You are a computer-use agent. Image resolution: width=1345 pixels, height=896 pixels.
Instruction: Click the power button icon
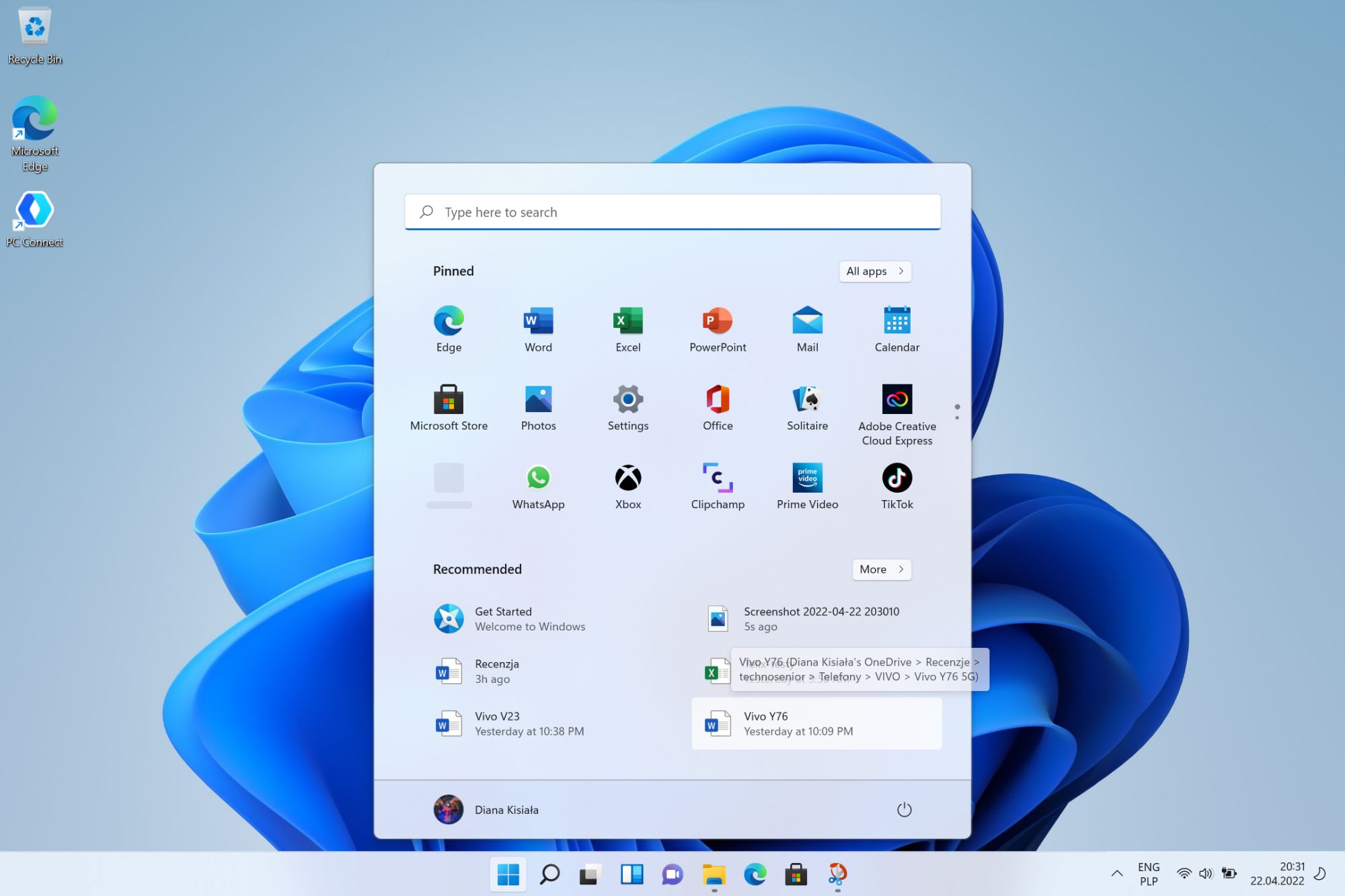click(x=904, y=809)
